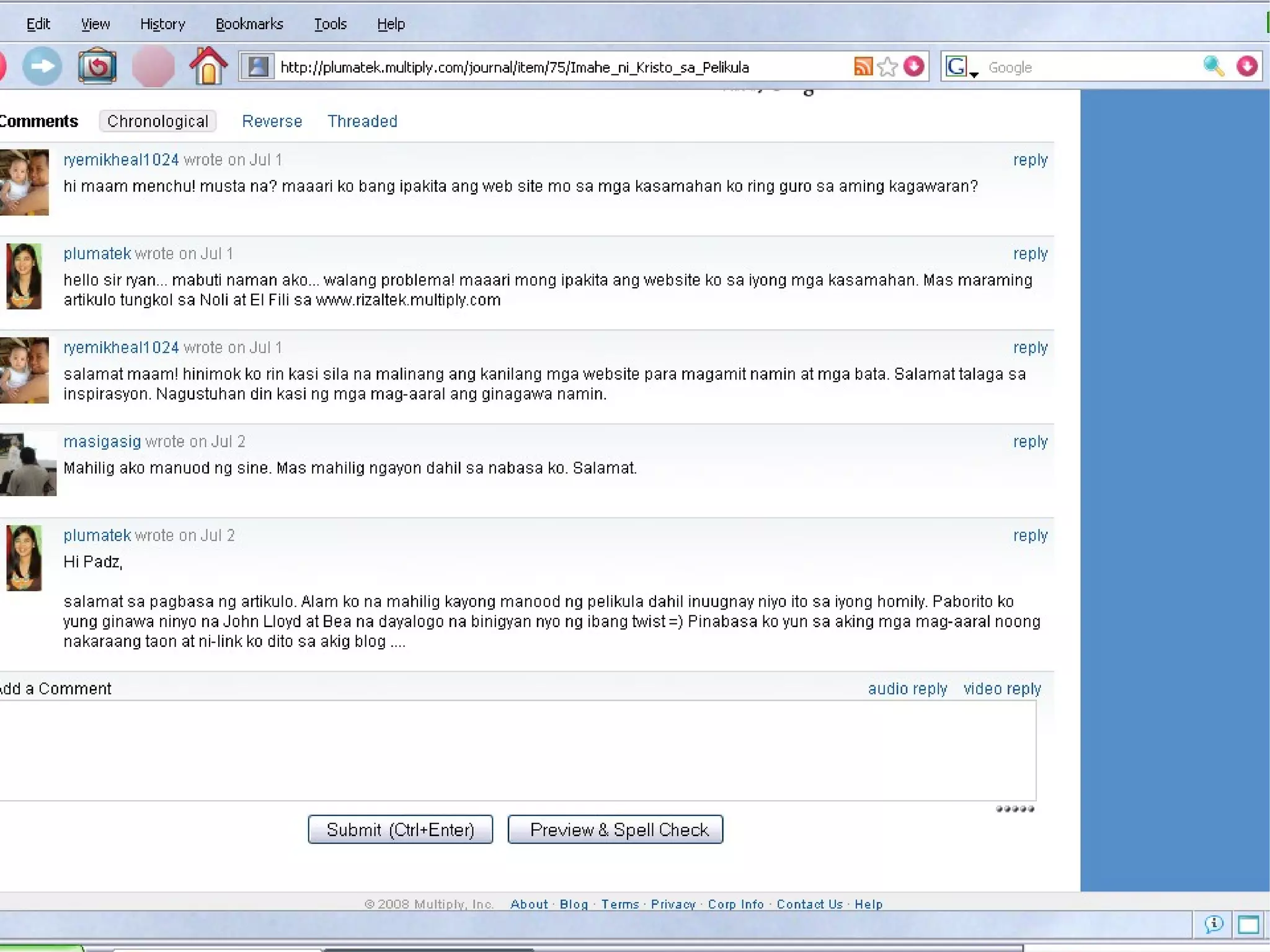
Task: Click the comment box resize grip dots
Action: [x=1015, y=809]
